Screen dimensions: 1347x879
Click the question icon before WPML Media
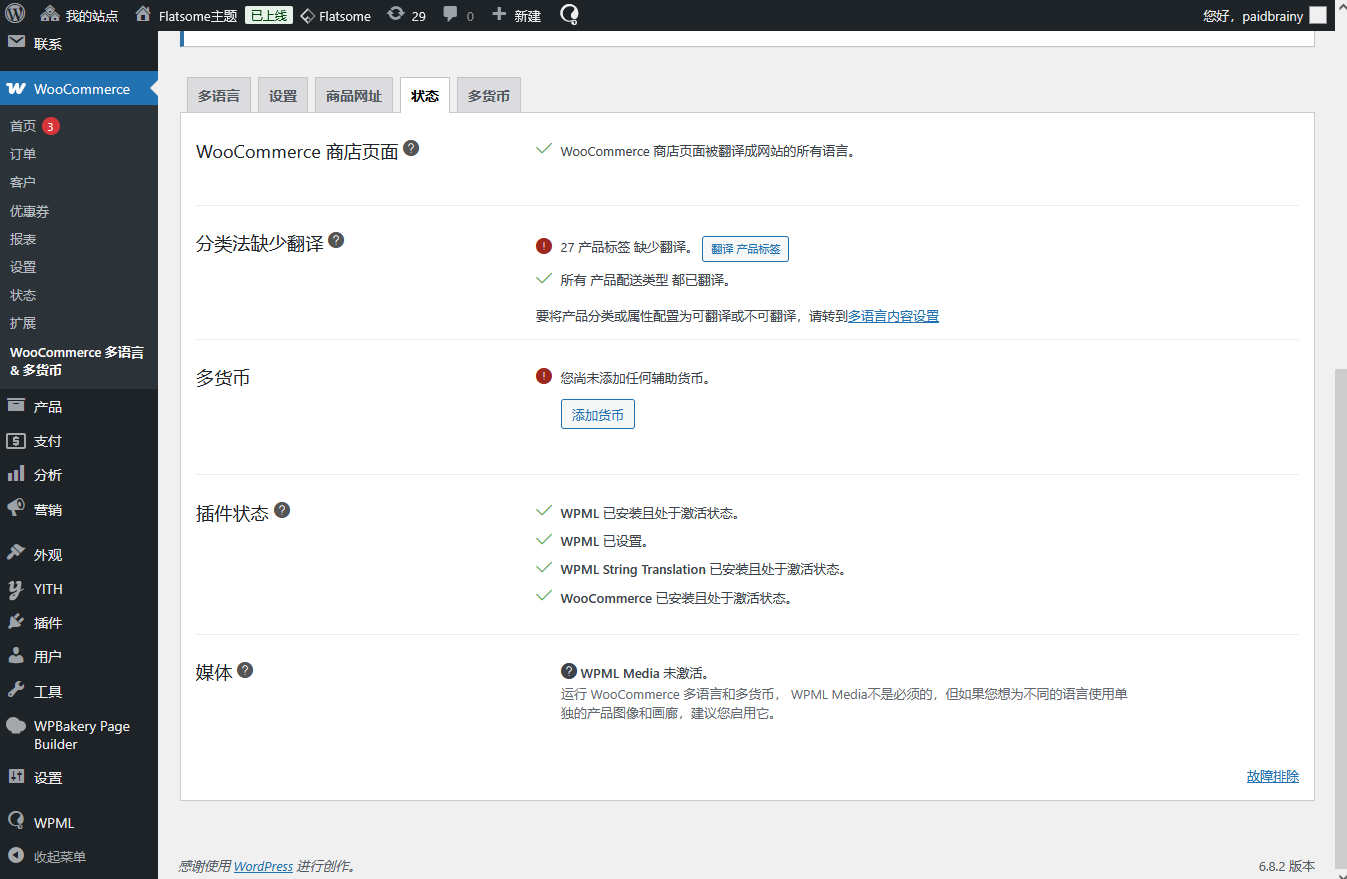[x=569, y=671]
